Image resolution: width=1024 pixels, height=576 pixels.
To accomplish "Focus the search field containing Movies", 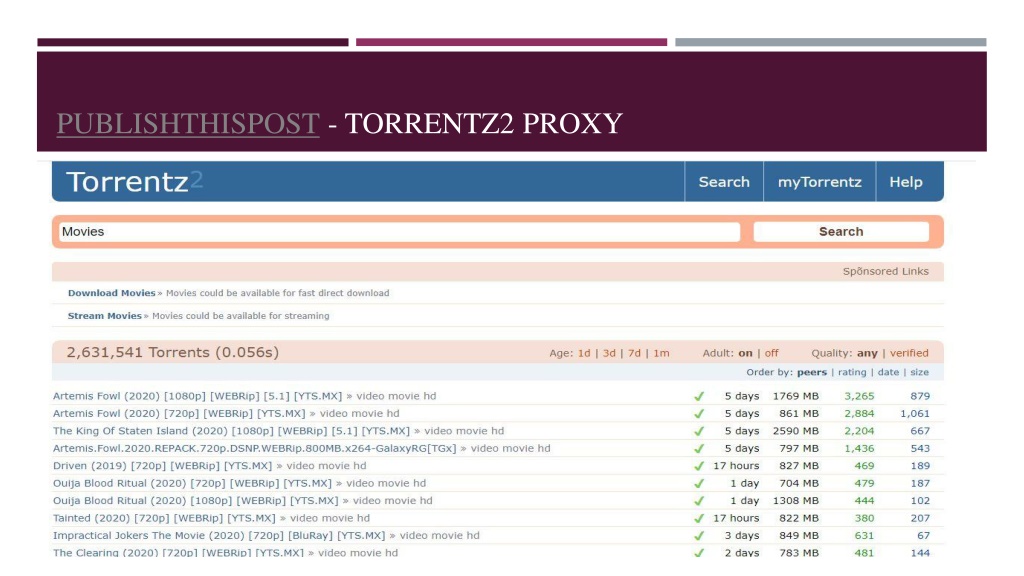I will click(x=400, y=232).
